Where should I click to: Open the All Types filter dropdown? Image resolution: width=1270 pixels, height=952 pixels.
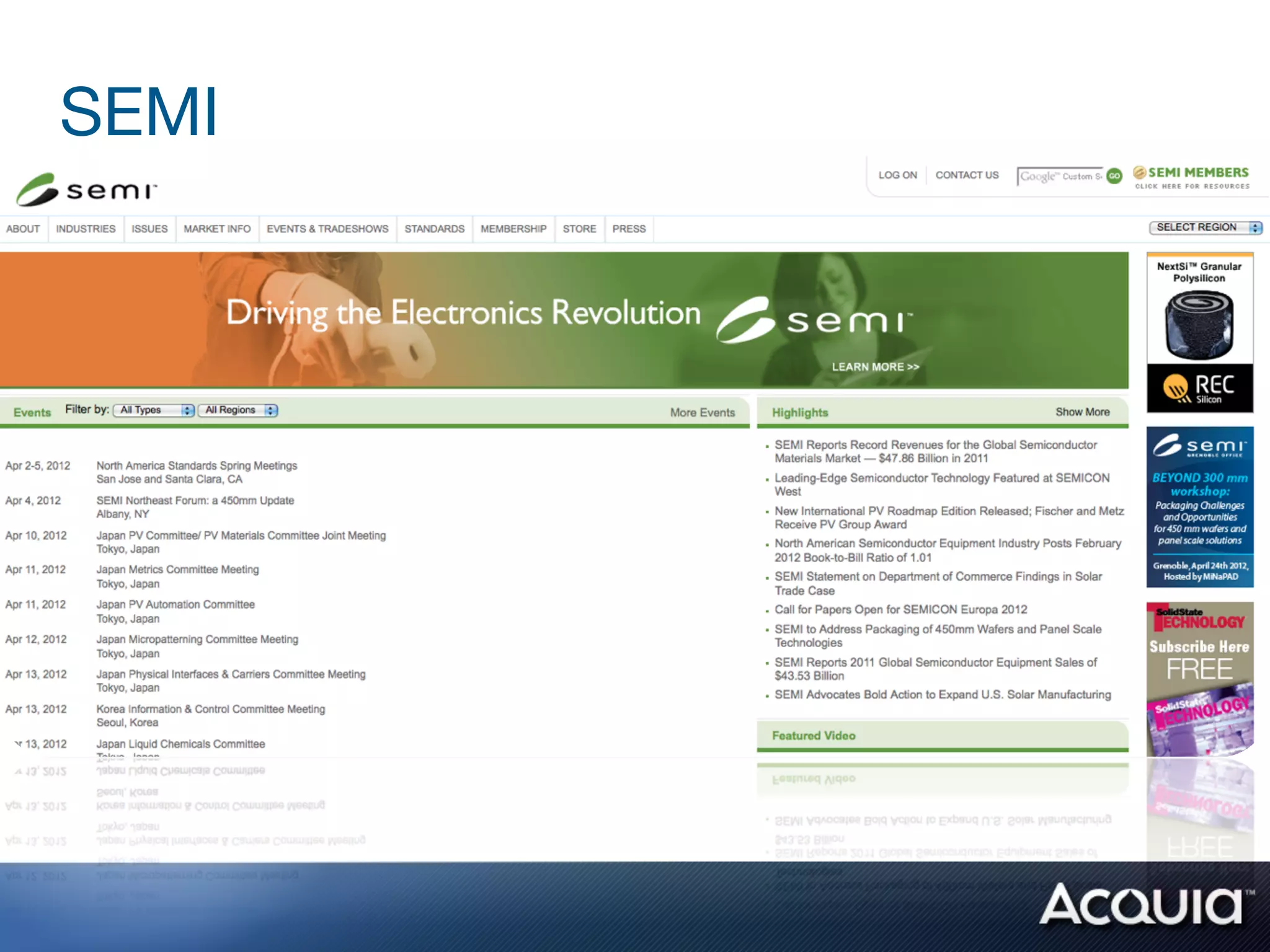tap(154, 410)
